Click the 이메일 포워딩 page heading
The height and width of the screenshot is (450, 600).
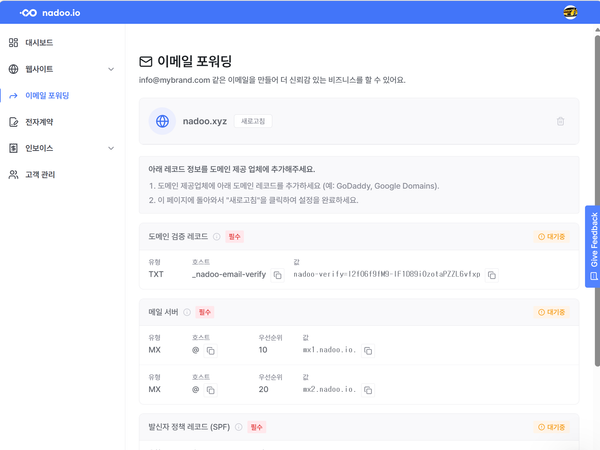(x=194, y=61)
